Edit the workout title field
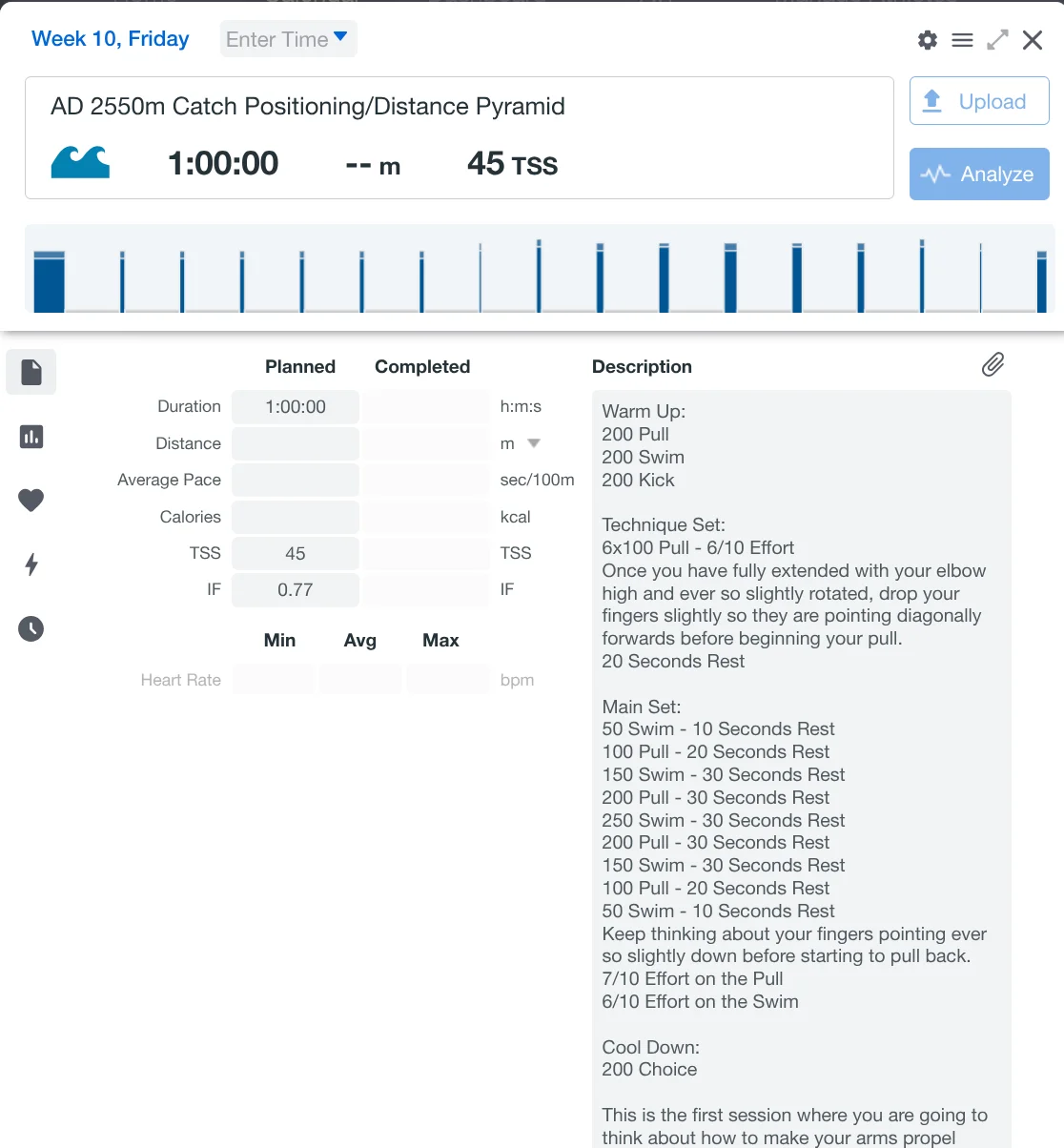 coord(308,106)
